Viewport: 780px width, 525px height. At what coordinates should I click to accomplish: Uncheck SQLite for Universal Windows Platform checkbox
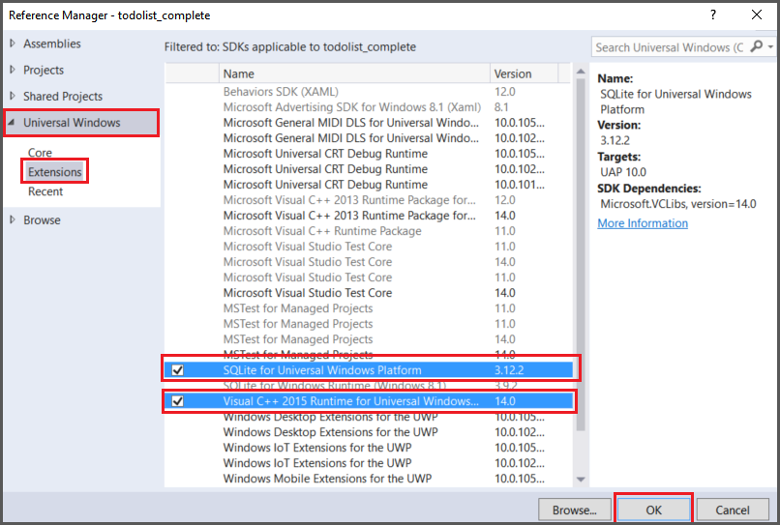pyautogui.click(x=178, y=370)
